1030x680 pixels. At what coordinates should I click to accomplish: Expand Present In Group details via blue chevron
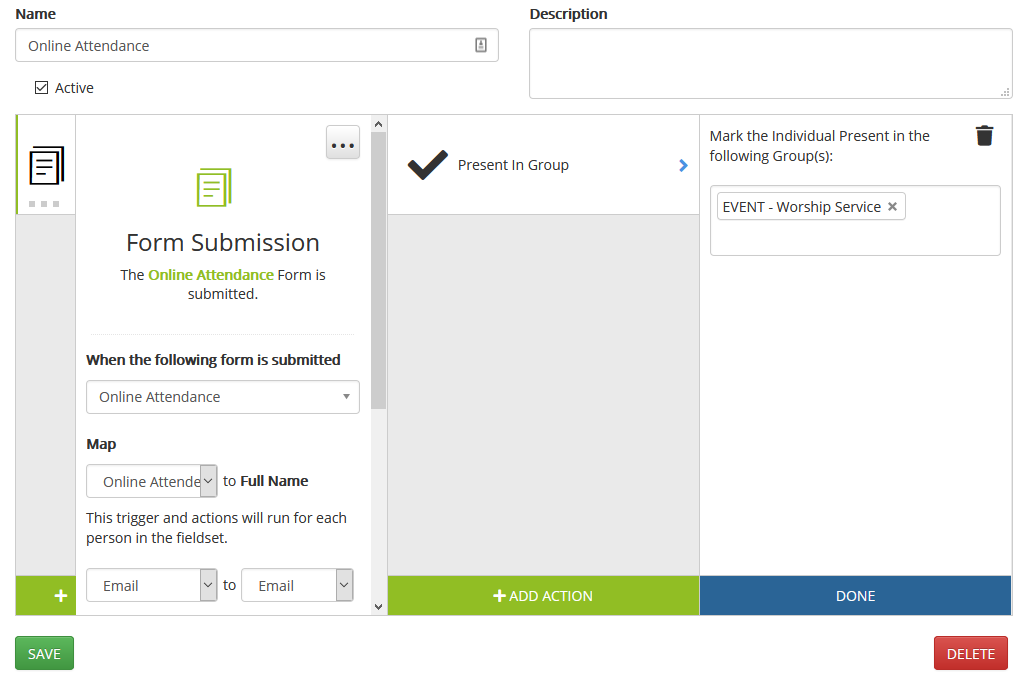click(x=684, y=165)
